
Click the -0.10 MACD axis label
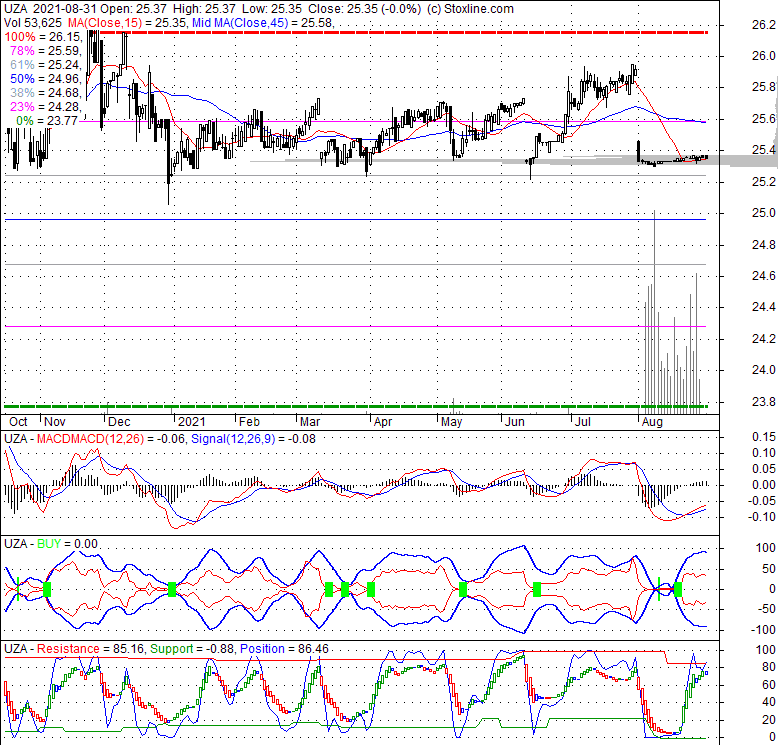point(762,517)
